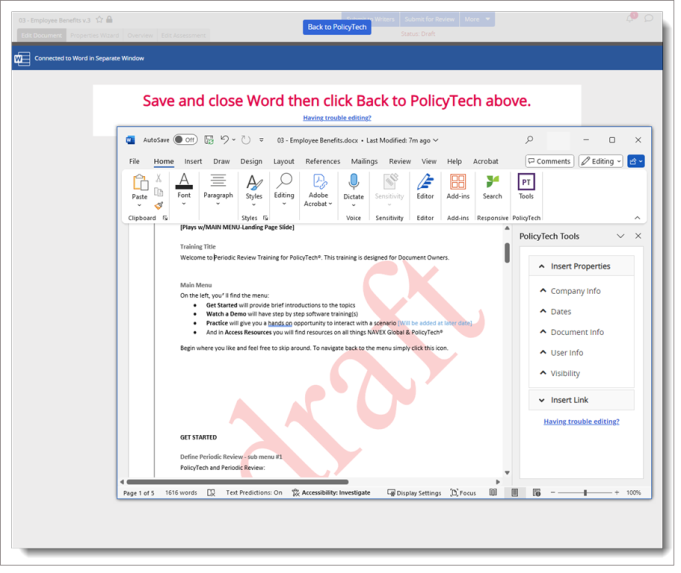Screen dimensions: 681x573
Task: Switch to the Insert ribbon tab
Action: click(193, 161)
